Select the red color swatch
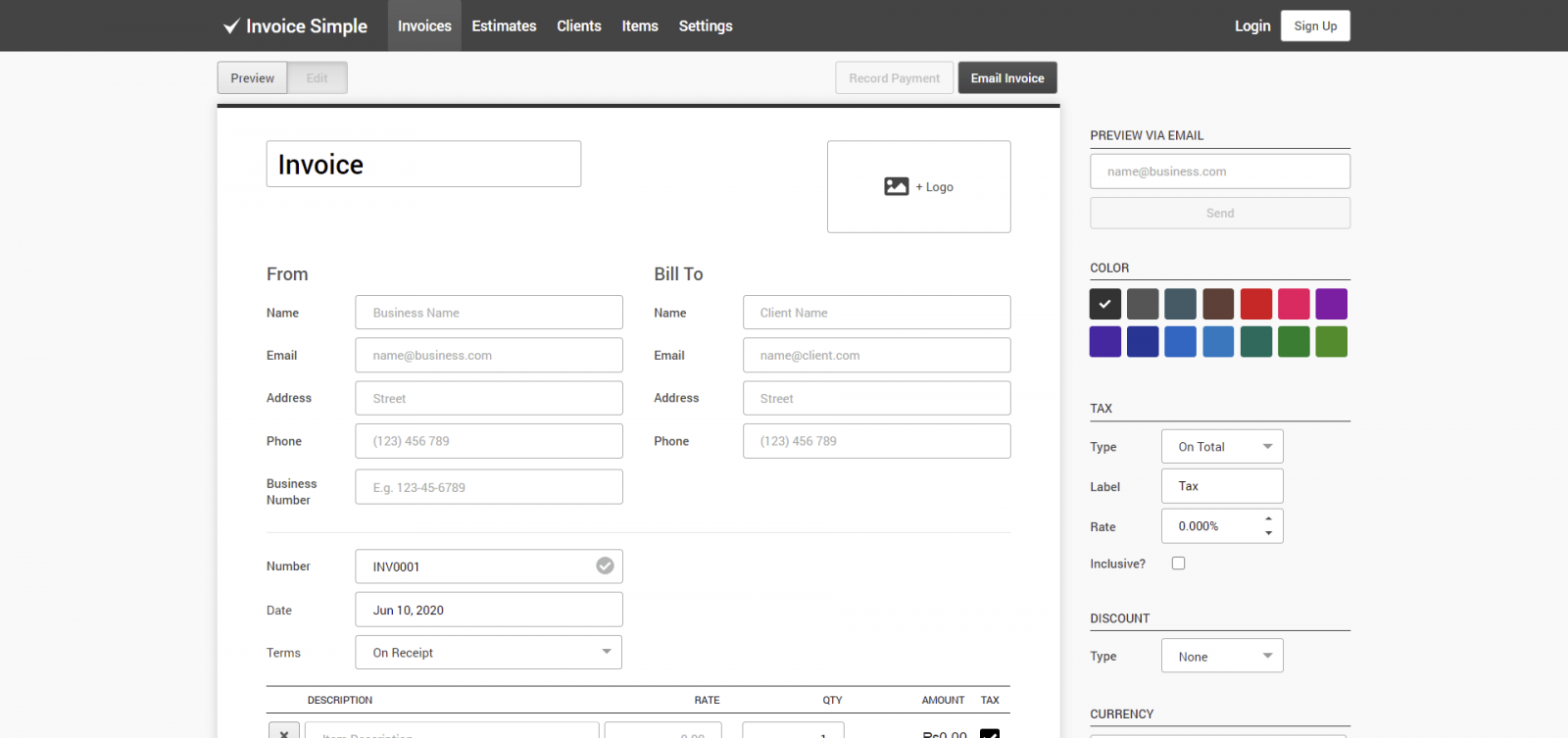 (1256, 304)
